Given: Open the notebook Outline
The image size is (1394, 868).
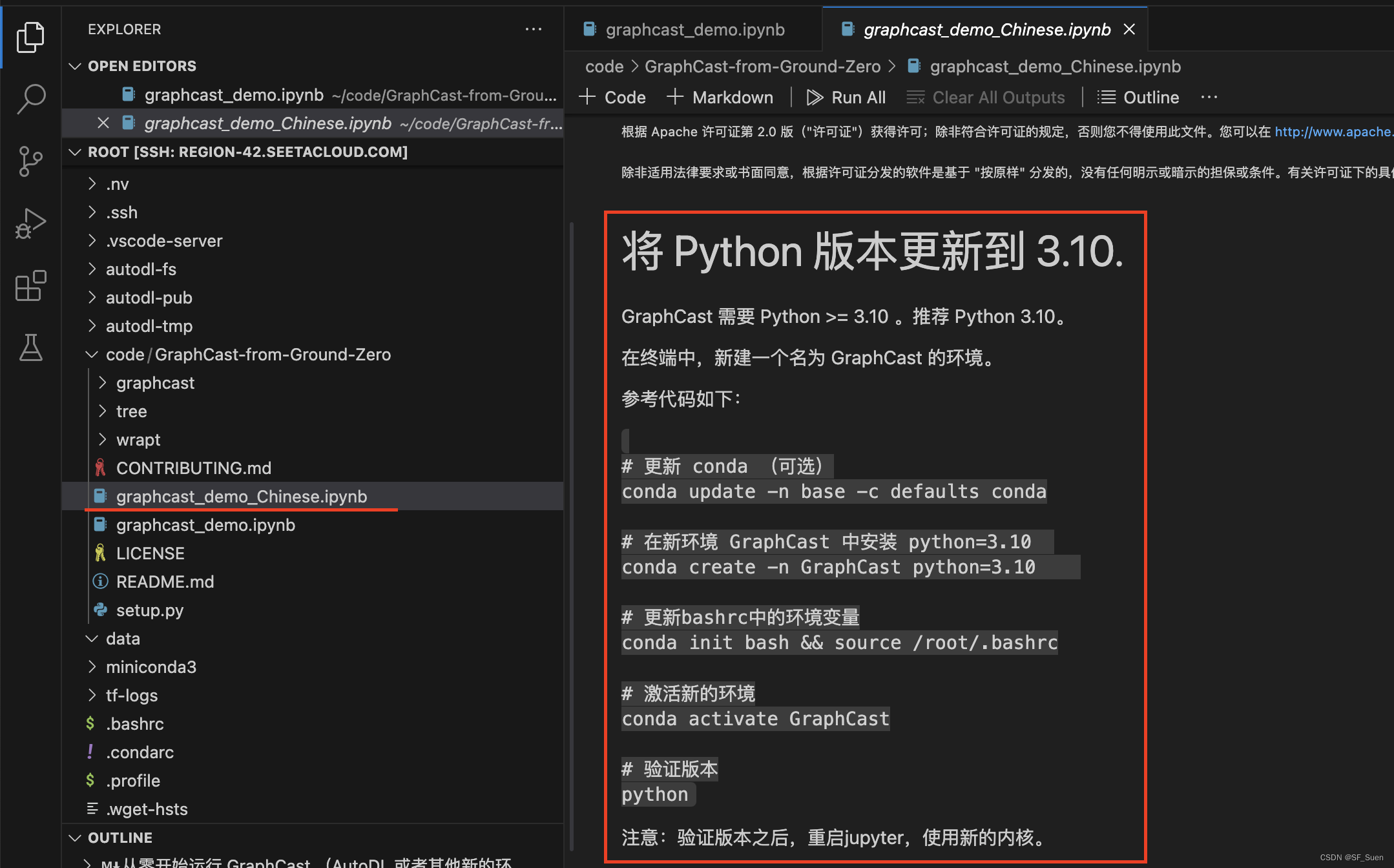Looking at the screenshot, I should coord(1138,97).
